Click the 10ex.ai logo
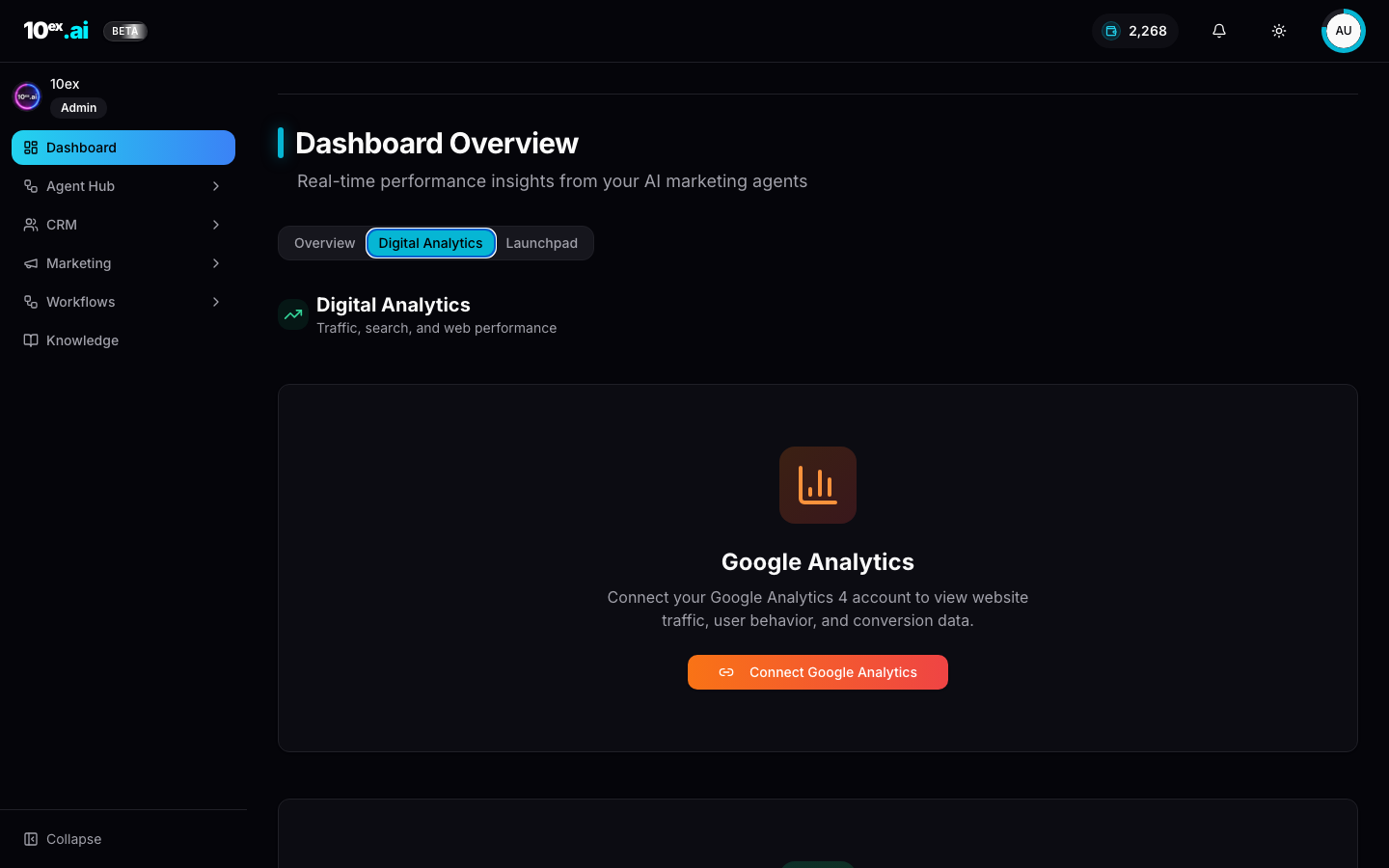1389x868 pixels. click(x=56, y=31)
